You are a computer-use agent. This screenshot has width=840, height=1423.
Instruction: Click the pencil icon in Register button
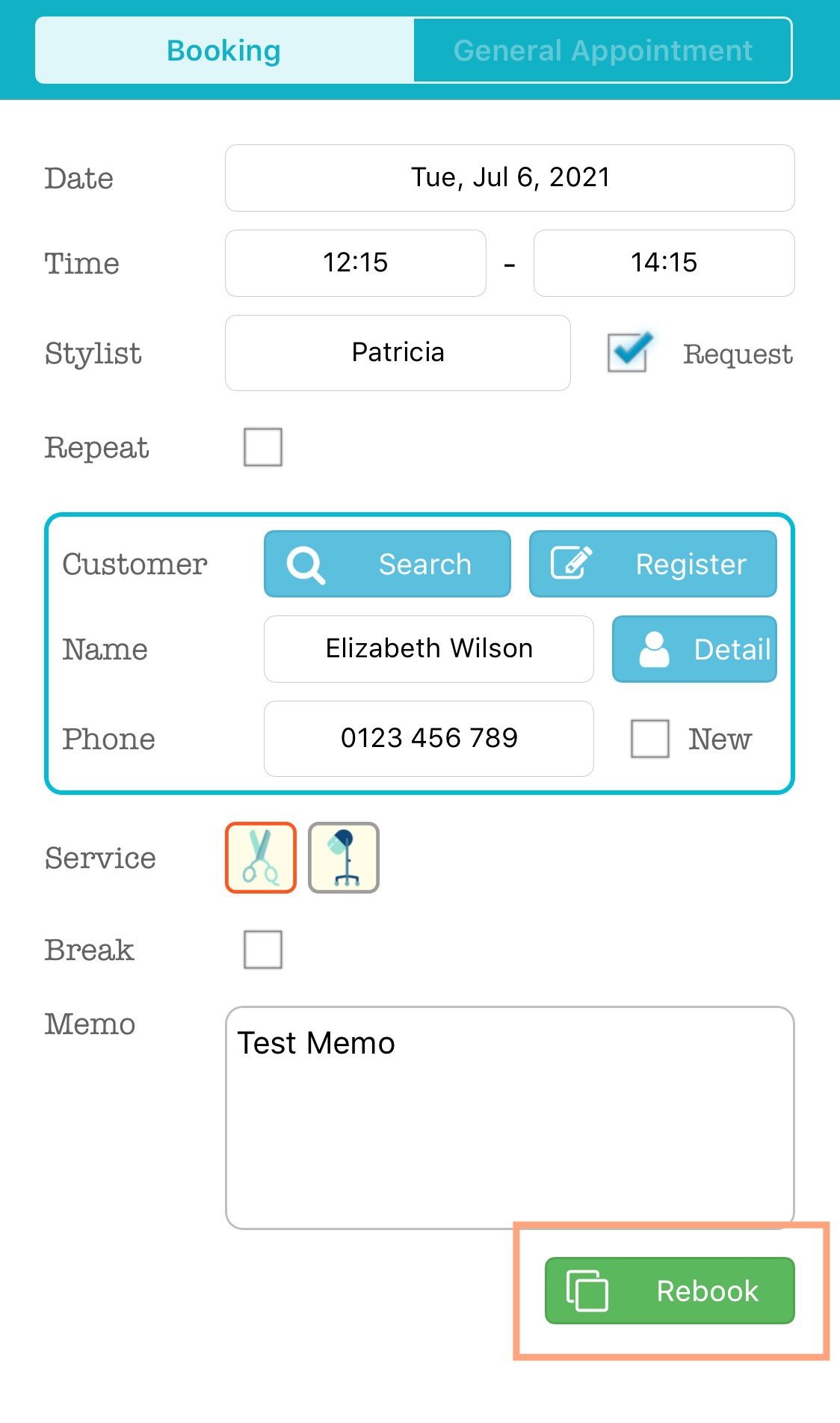[x=572, y=562]
